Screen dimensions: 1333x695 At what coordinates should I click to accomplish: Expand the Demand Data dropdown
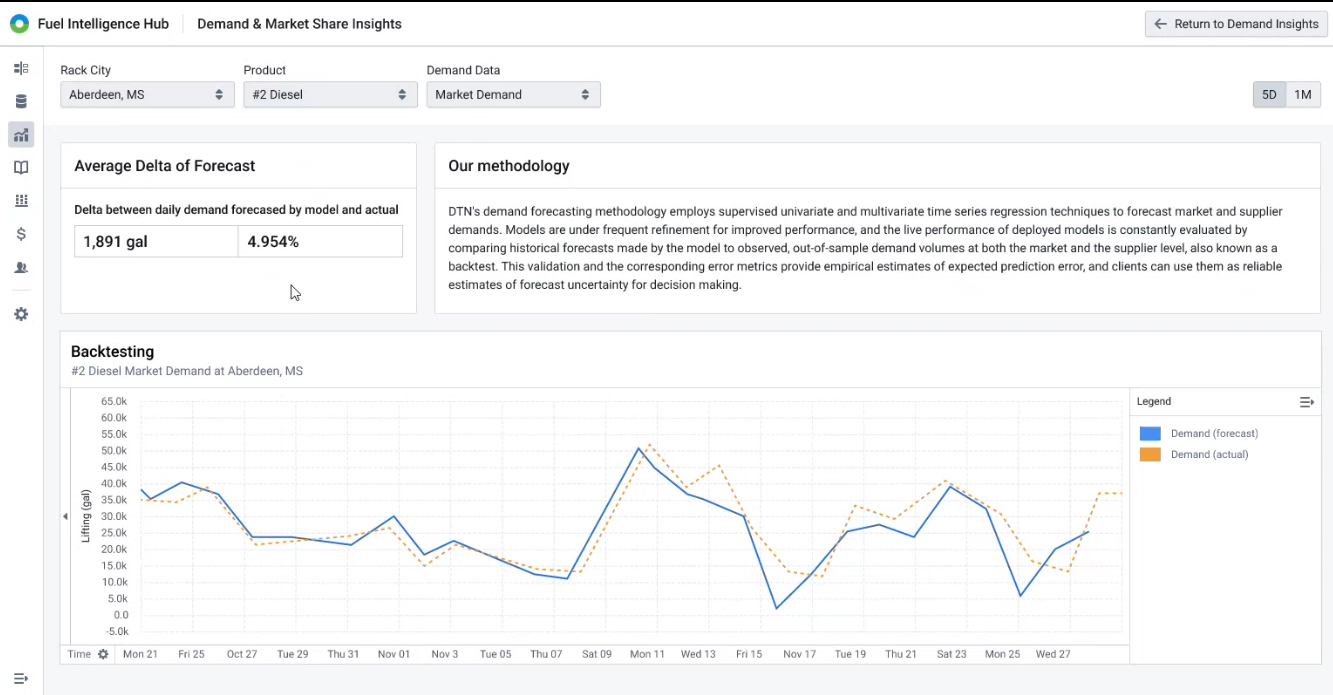[x=513, y=95]
